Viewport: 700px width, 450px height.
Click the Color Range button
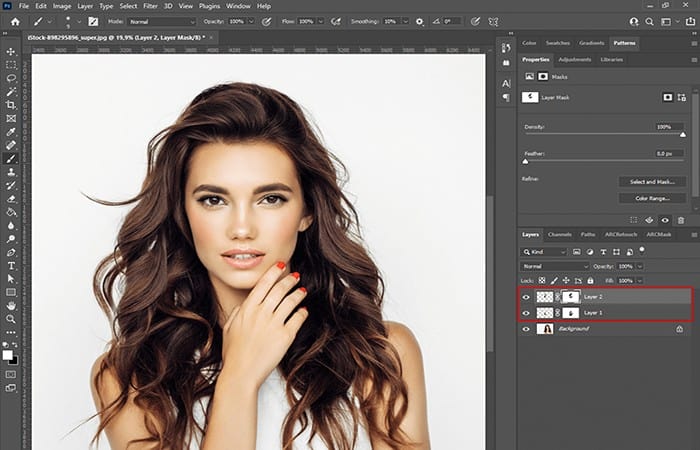(652, 198)
